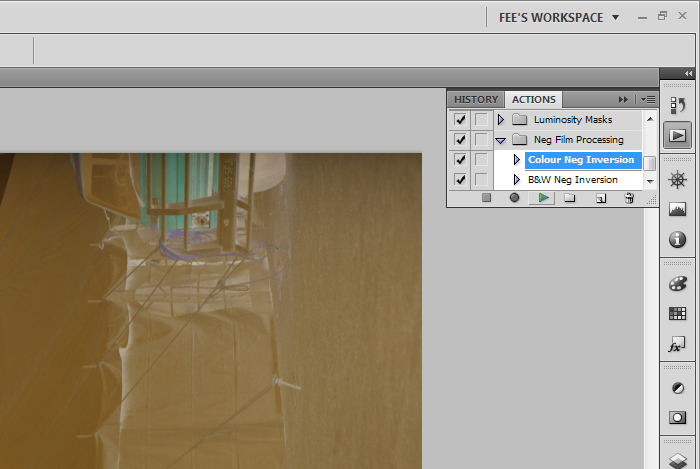This screenshot has height=469, width=700.
Task: Open the Histogram panel icon
Action: tap(677, 209)
